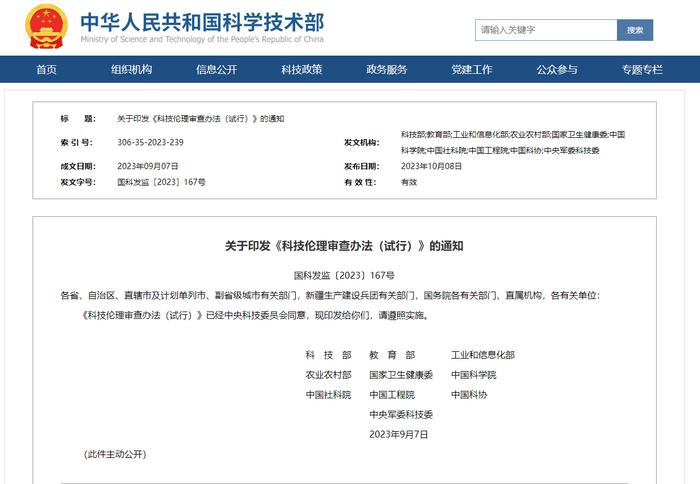This screenshot has height=484, width=700.
Task: Click the signatory 国家卫生健康委
Action: pos(401,375)
